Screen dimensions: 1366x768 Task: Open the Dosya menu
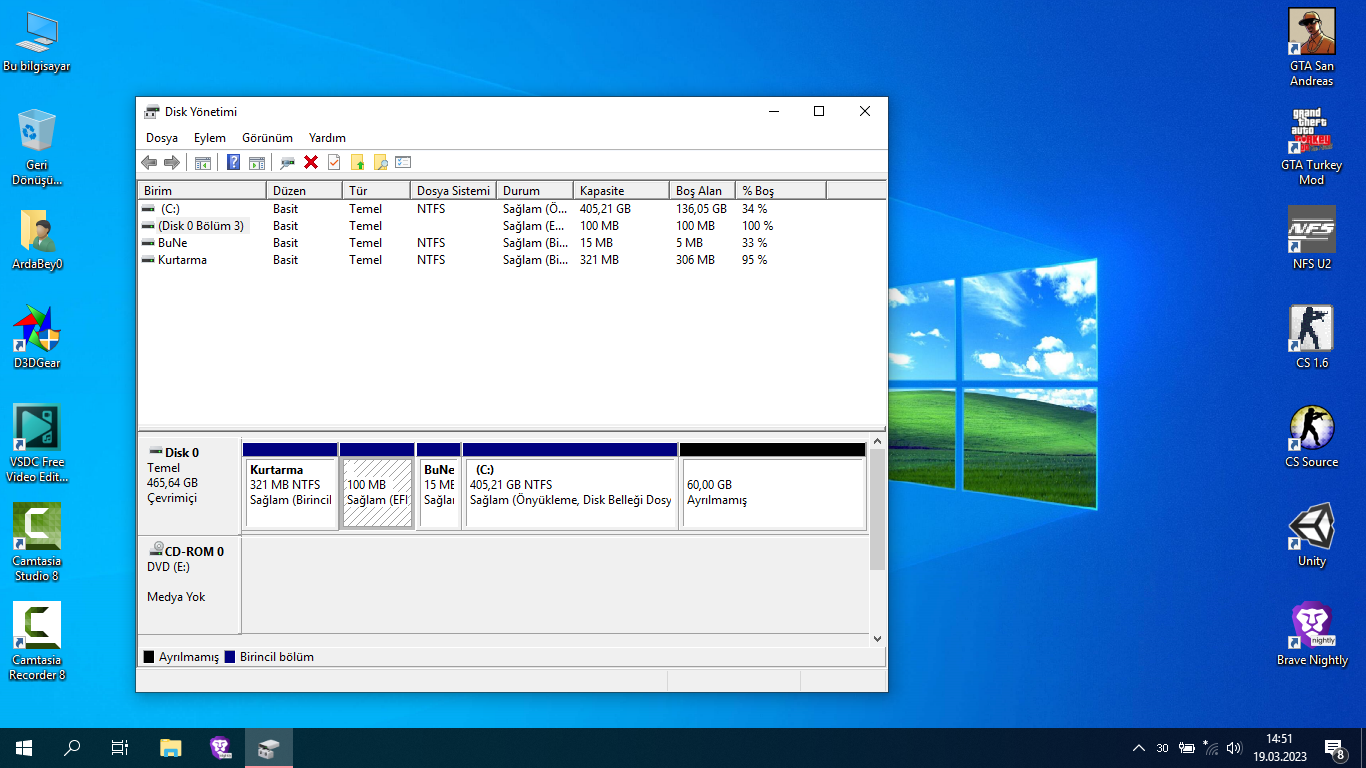point(162,138)
